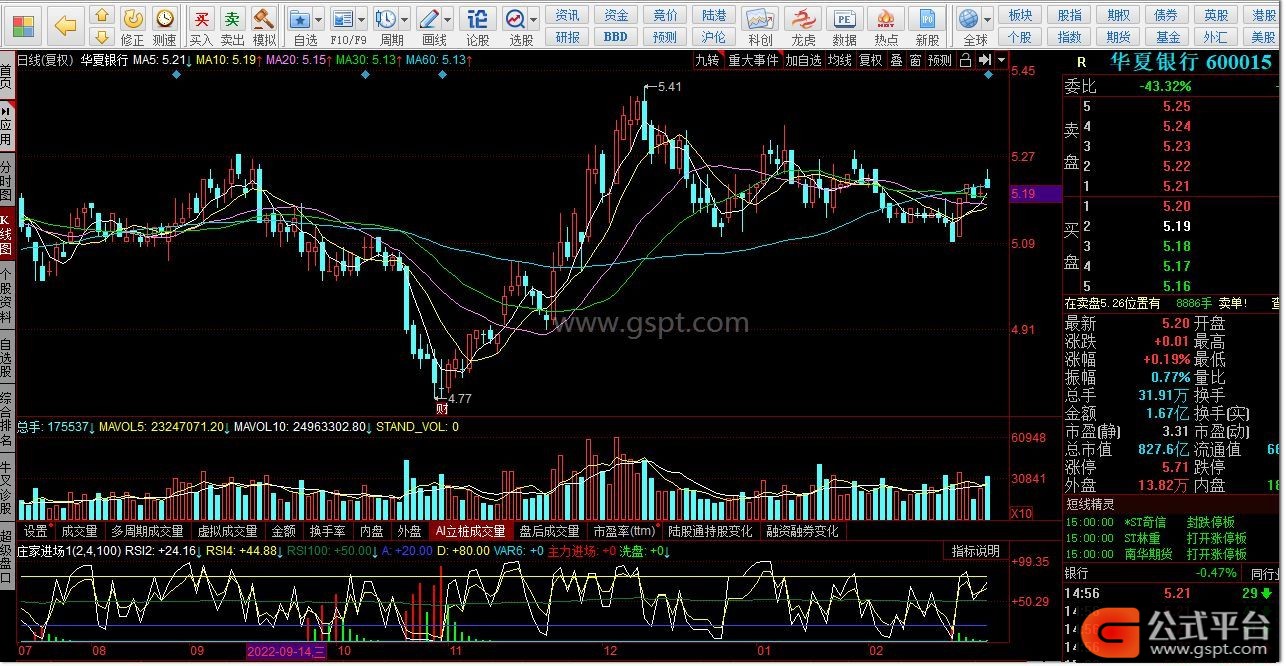Expand the F10/F9 dropdown arrow
Image resolution: width=1286 pixels, height=666 pixels.
click(364, 20)
